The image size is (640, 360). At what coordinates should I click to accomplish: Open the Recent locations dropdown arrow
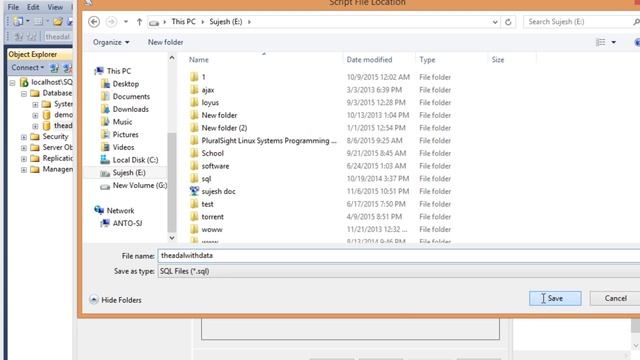tap(126, 22)
